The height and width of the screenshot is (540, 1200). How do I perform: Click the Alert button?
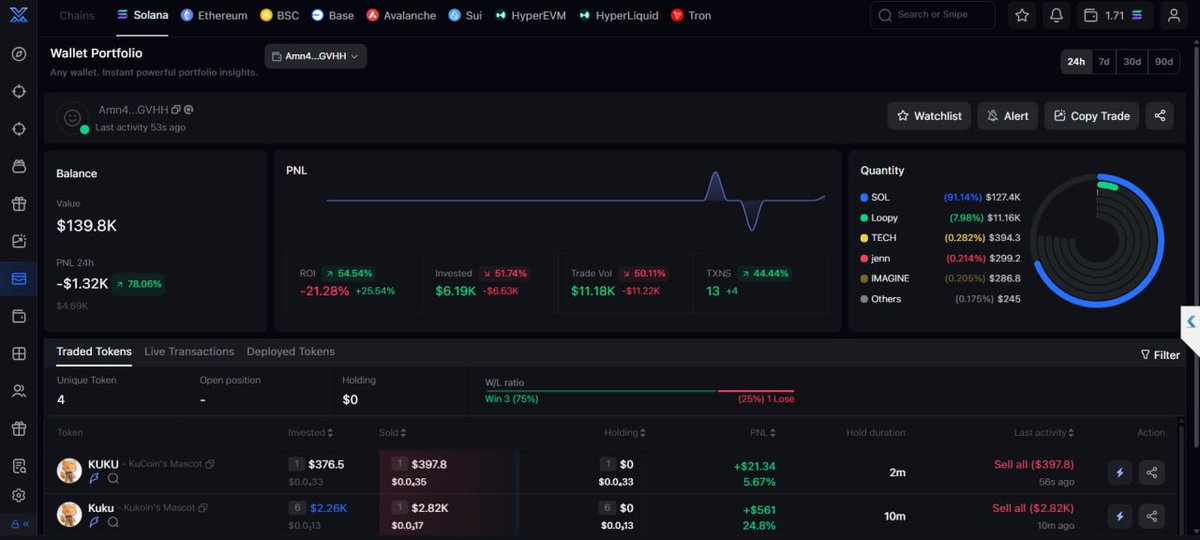point(1007,116)
